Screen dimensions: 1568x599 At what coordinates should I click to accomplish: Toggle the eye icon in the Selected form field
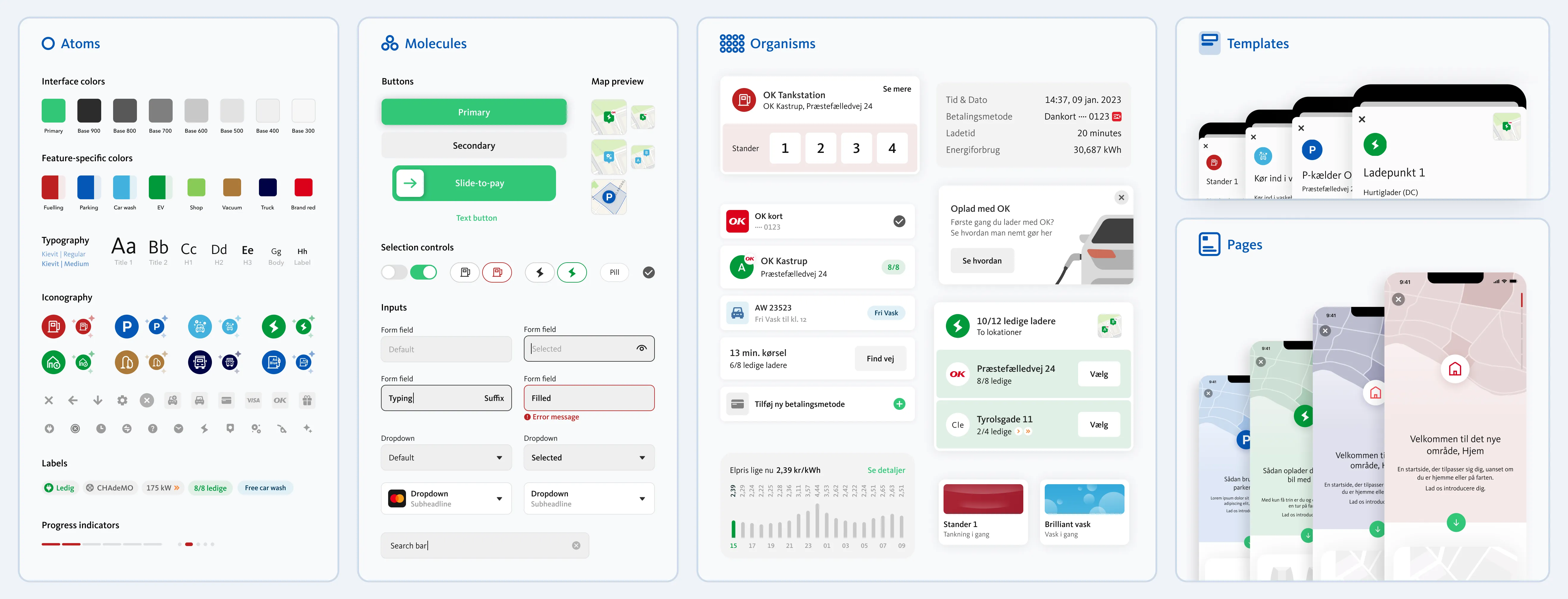coord(641,349)
